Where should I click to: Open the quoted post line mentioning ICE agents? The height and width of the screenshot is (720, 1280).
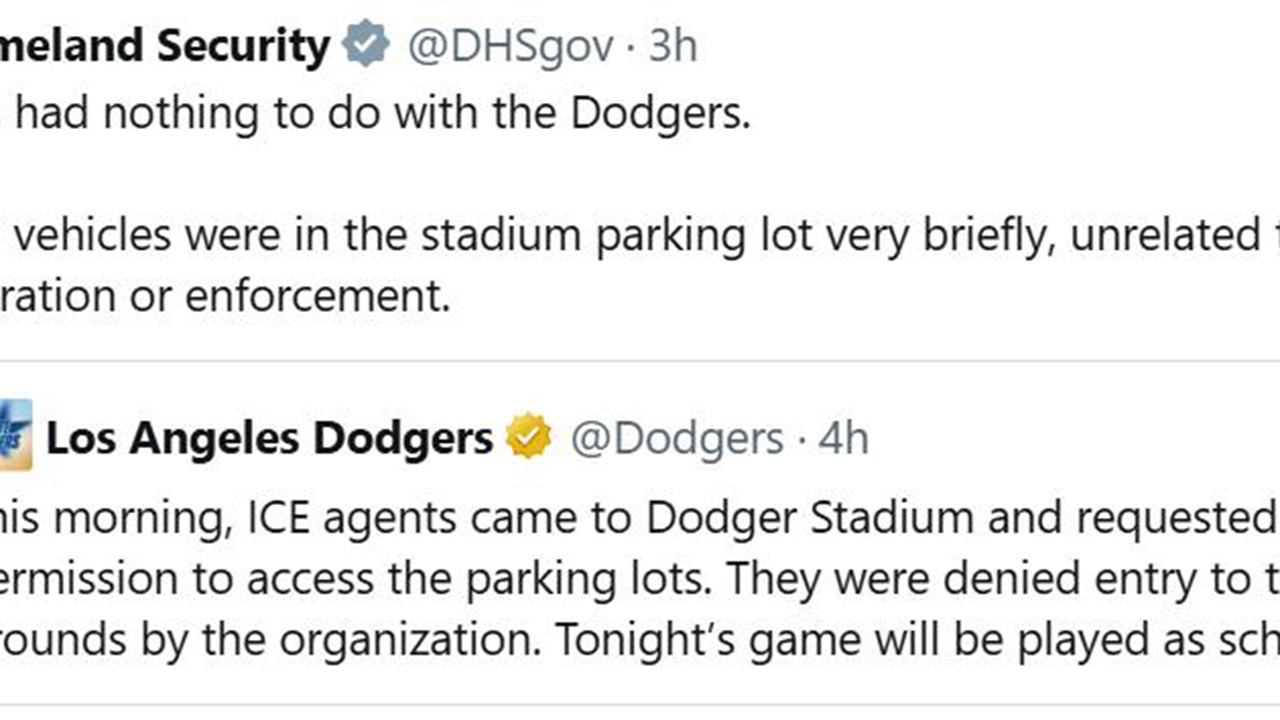click(640, 517)
